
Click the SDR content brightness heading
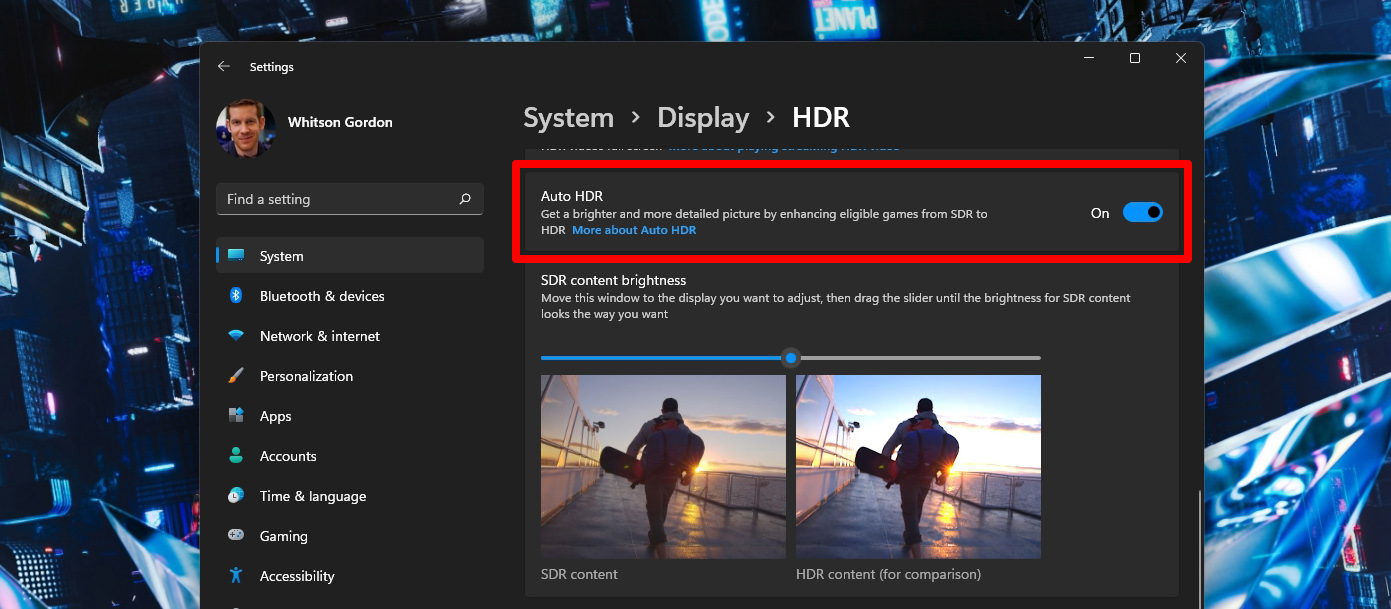(x=614, y=280)
